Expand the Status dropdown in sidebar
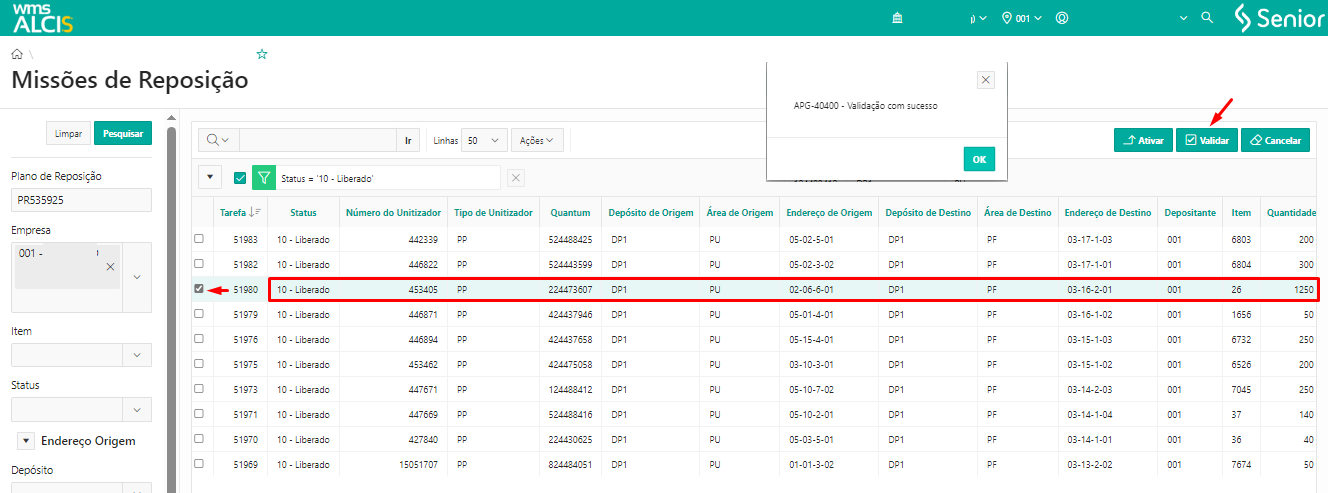This screenshot has height=493, width=1328. [137, 409]
